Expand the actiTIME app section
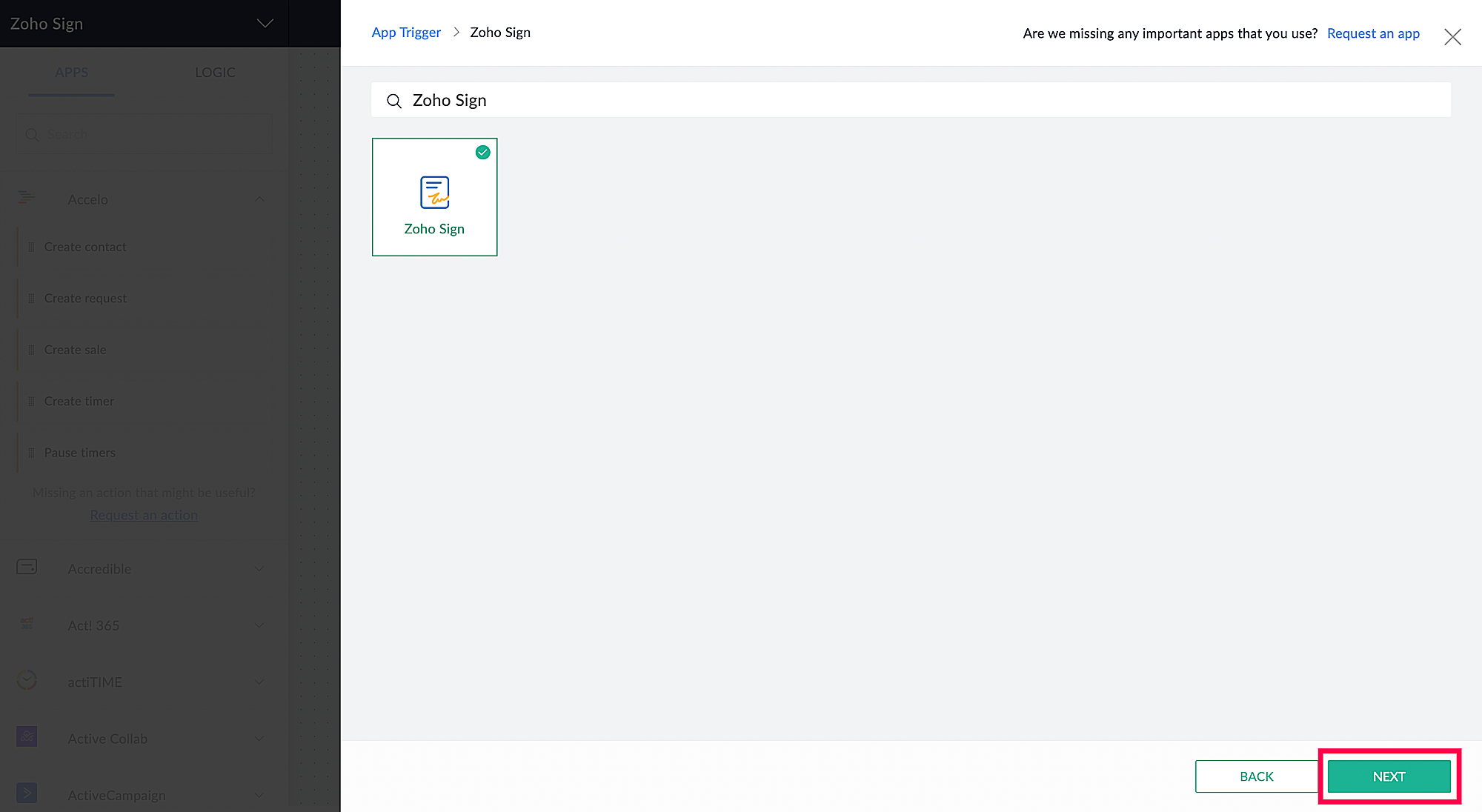Viewport: 1482px width, 812px height. point(259,682)
